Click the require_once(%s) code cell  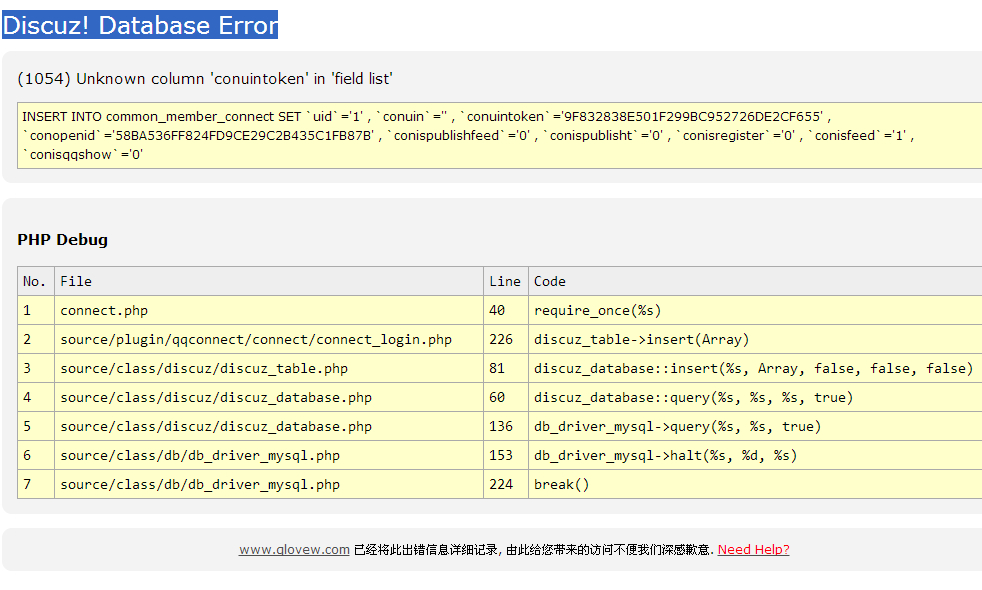tap(598, 310)
